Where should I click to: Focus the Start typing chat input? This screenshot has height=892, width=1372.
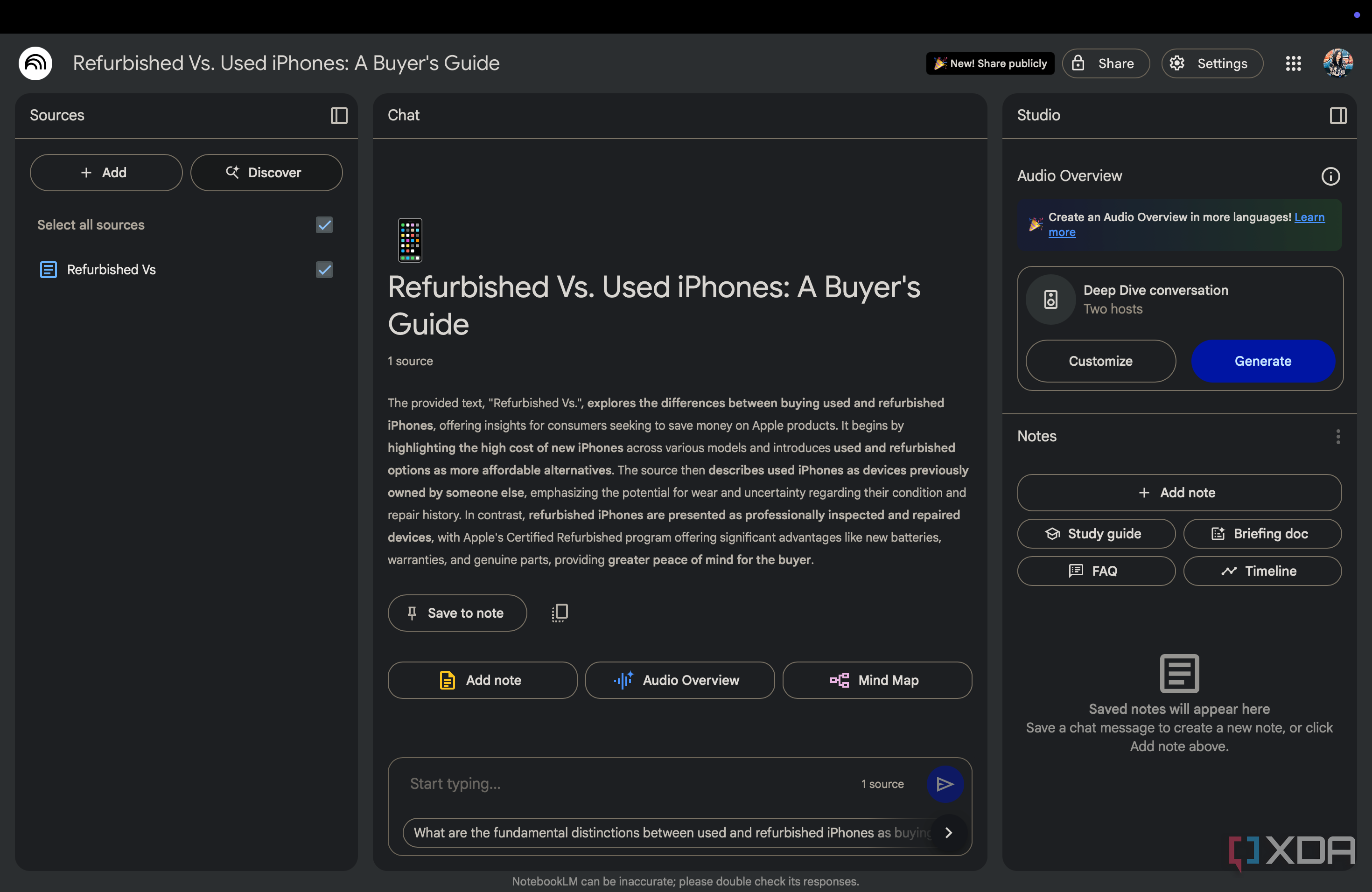pos(628,784)
